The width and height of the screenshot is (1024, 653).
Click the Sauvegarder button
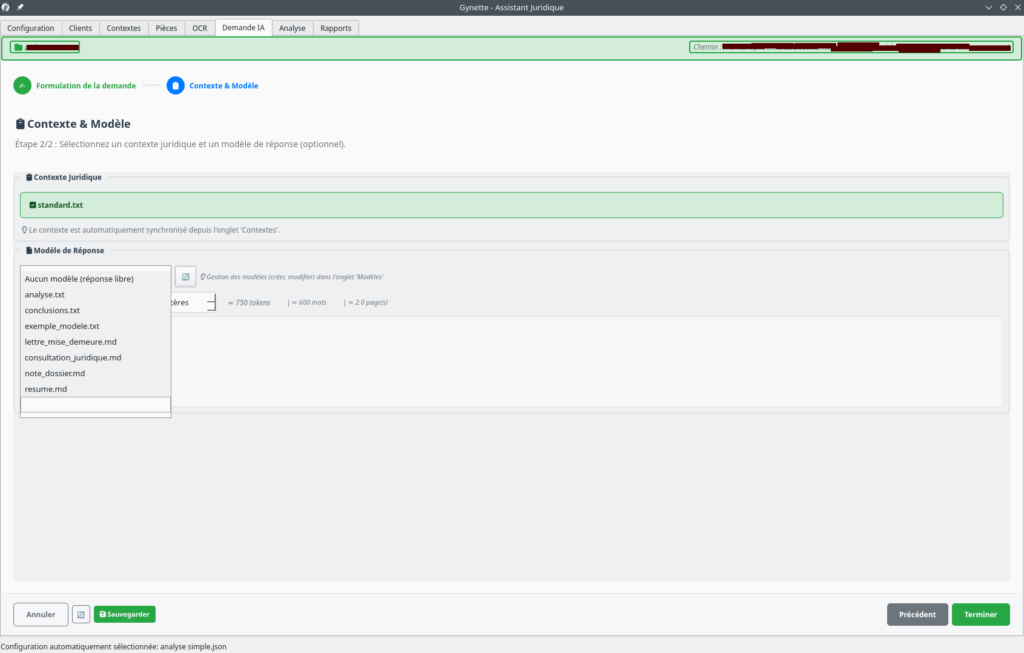coord(125,614)
